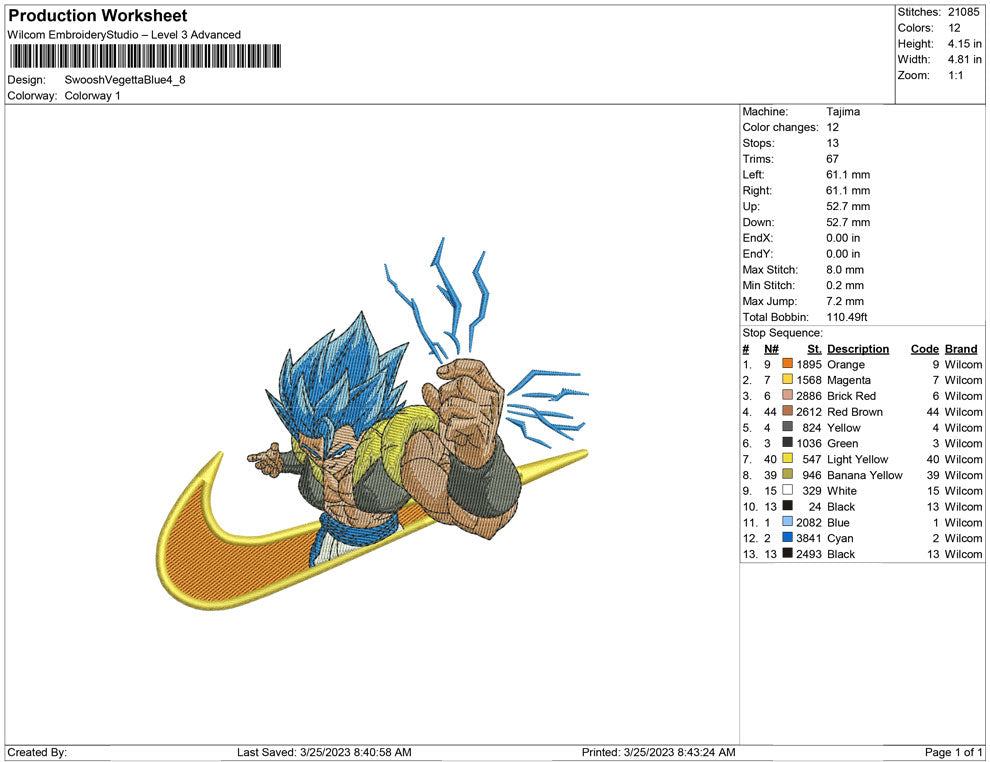Viewport: 990px width, 762px height.
Task: Click the Page 1 of 1 indicator
Action: click(953, 752)
